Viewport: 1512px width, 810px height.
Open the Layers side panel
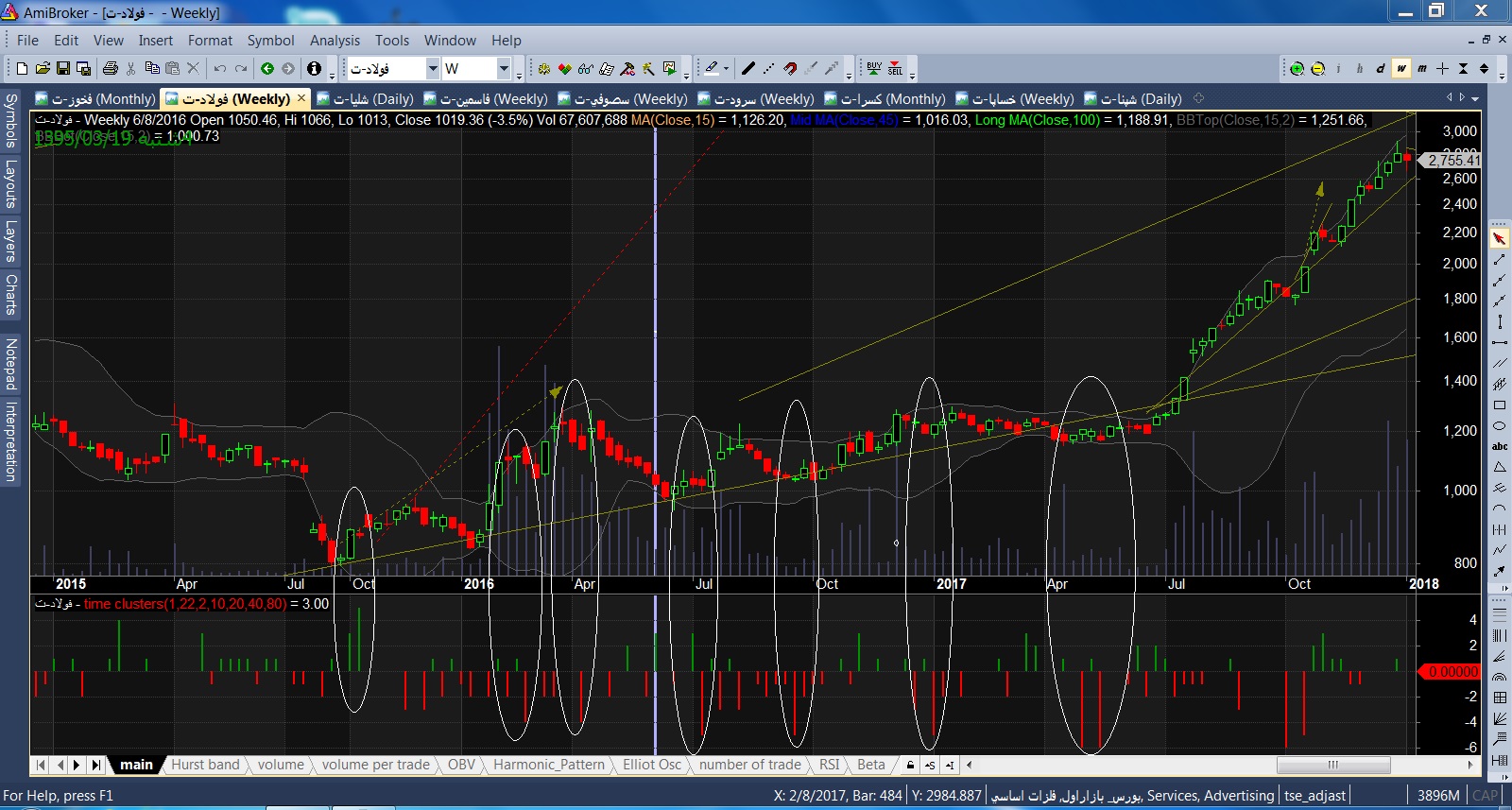tap(11, 240)
